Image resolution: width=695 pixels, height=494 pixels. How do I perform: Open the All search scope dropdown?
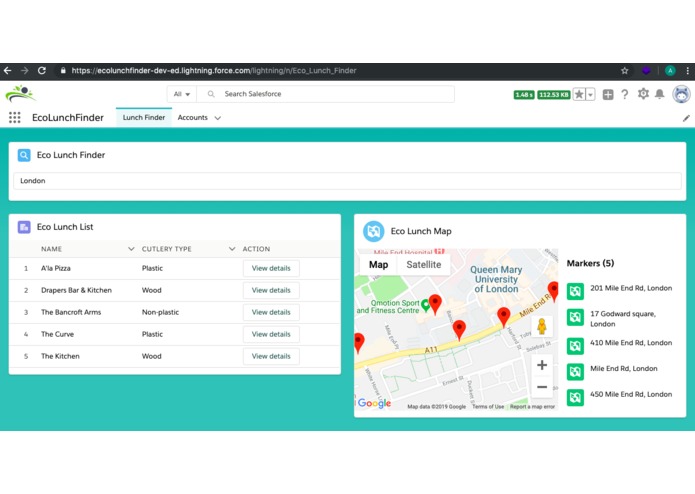tap(182, 94)
